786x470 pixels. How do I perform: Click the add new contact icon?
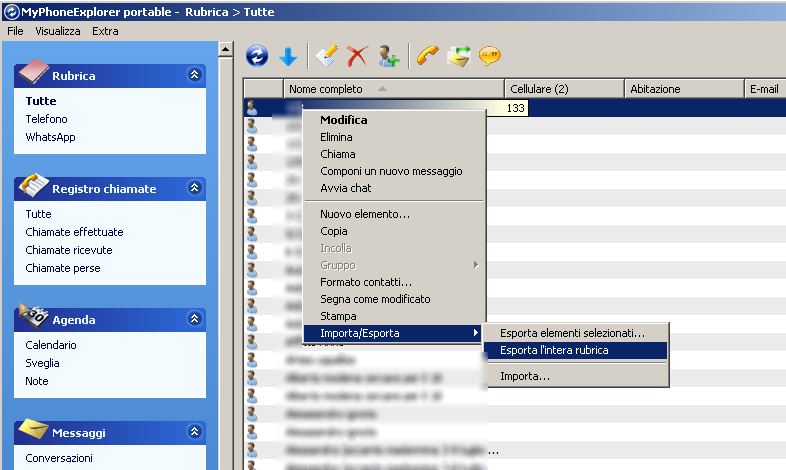click(x=388, y=56)
